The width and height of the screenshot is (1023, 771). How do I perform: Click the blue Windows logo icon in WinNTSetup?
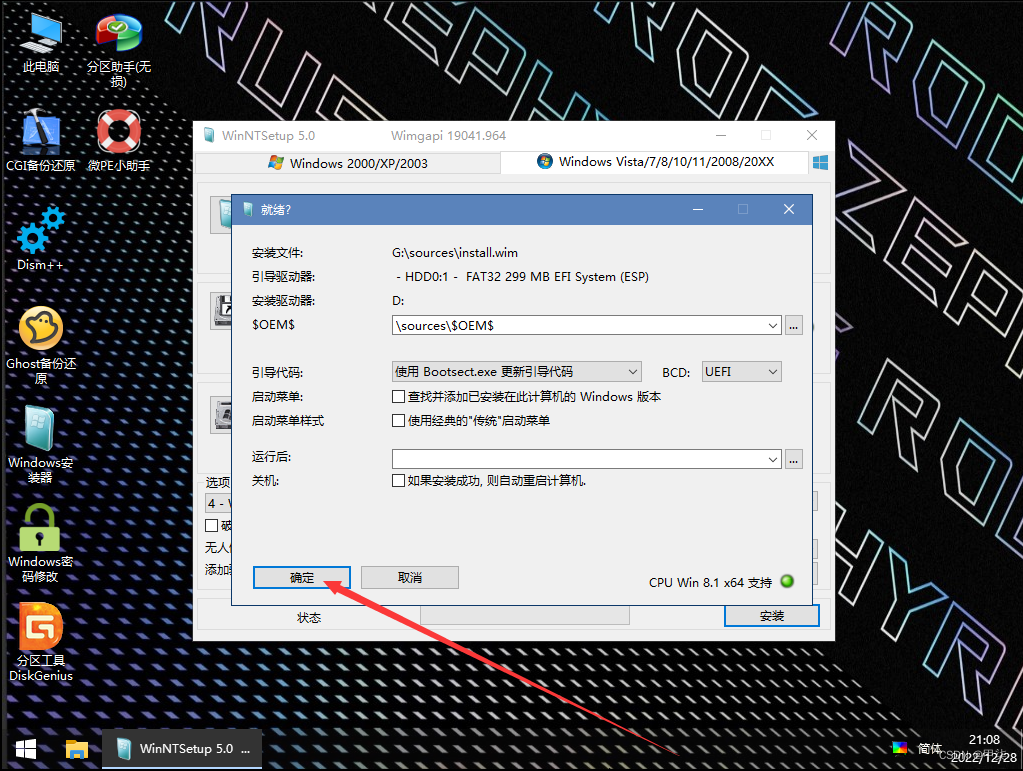coord(821,162)
